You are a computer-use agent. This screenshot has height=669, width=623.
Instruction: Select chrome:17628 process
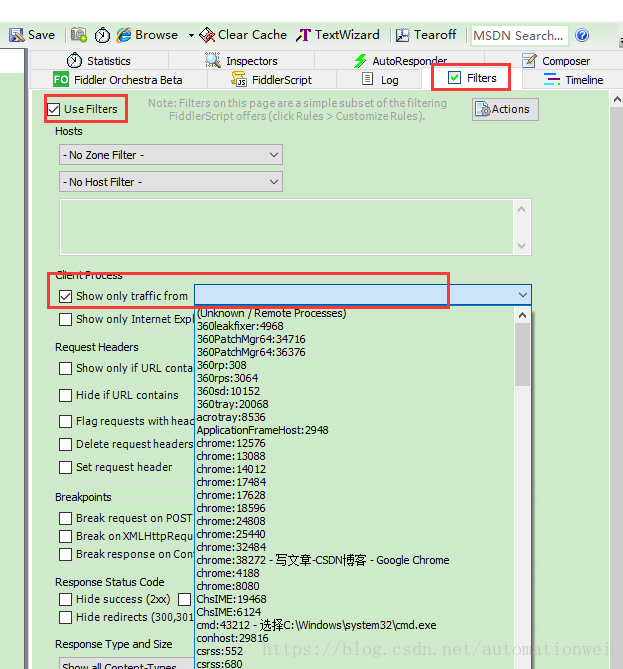point(355,495)
